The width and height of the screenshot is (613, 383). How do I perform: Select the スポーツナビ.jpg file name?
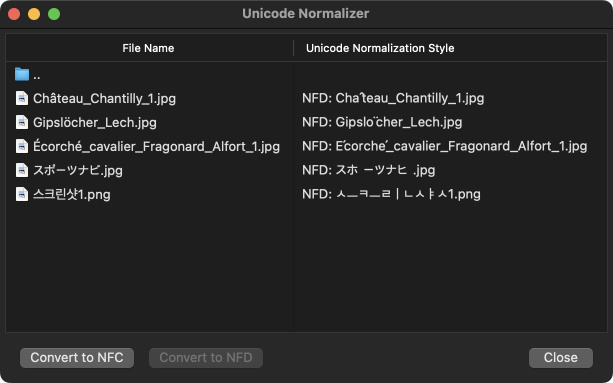(x=78, y=170)
